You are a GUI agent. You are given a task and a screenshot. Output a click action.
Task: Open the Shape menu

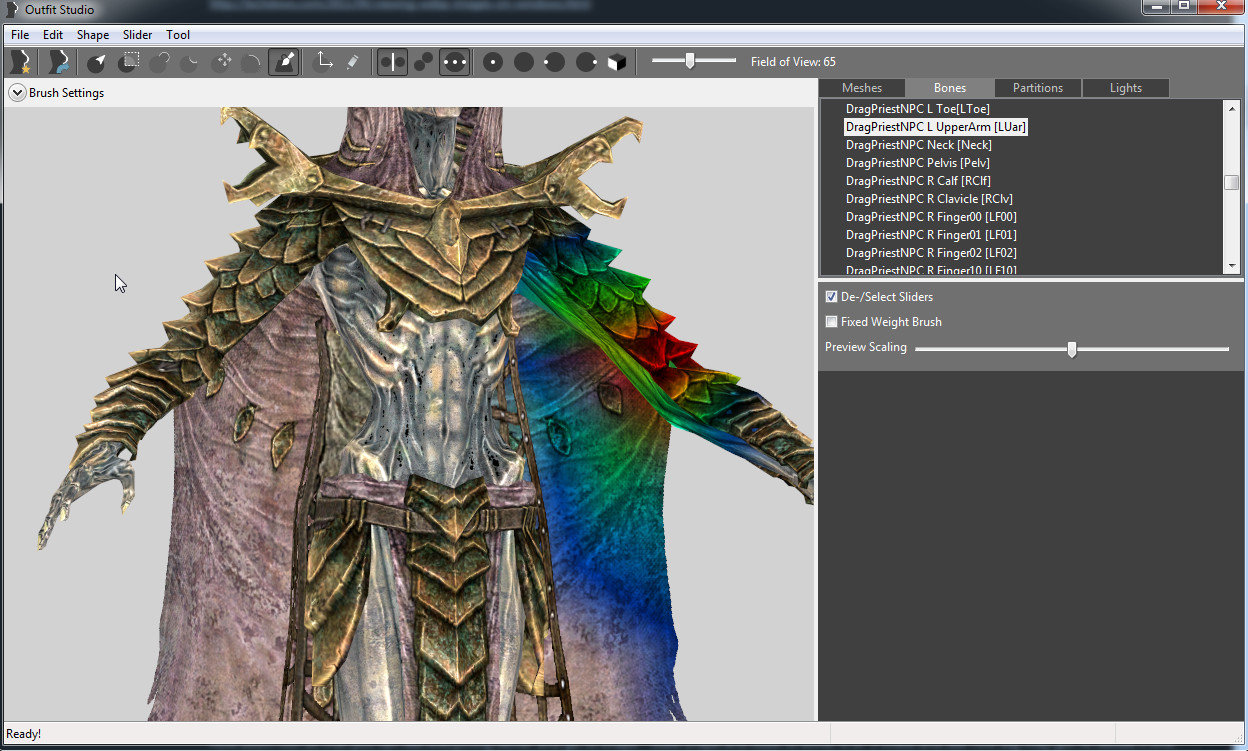click(x=93, y=35)
